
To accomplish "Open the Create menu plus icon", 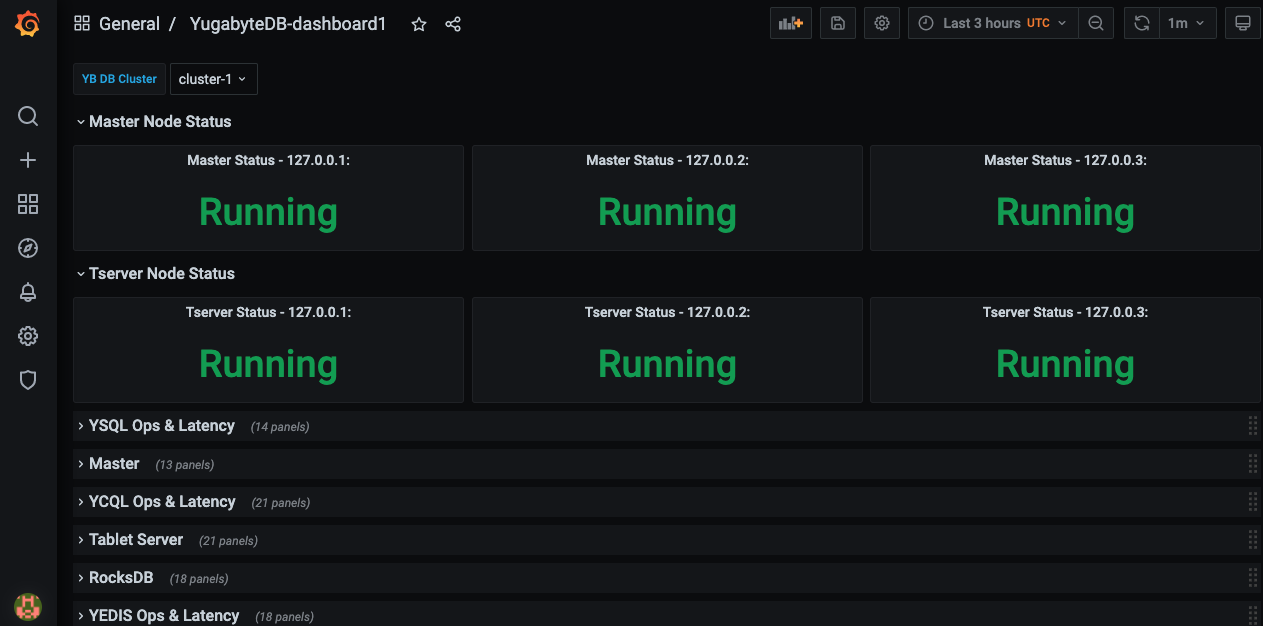I will pyautogui.click(x=27, y=159).
